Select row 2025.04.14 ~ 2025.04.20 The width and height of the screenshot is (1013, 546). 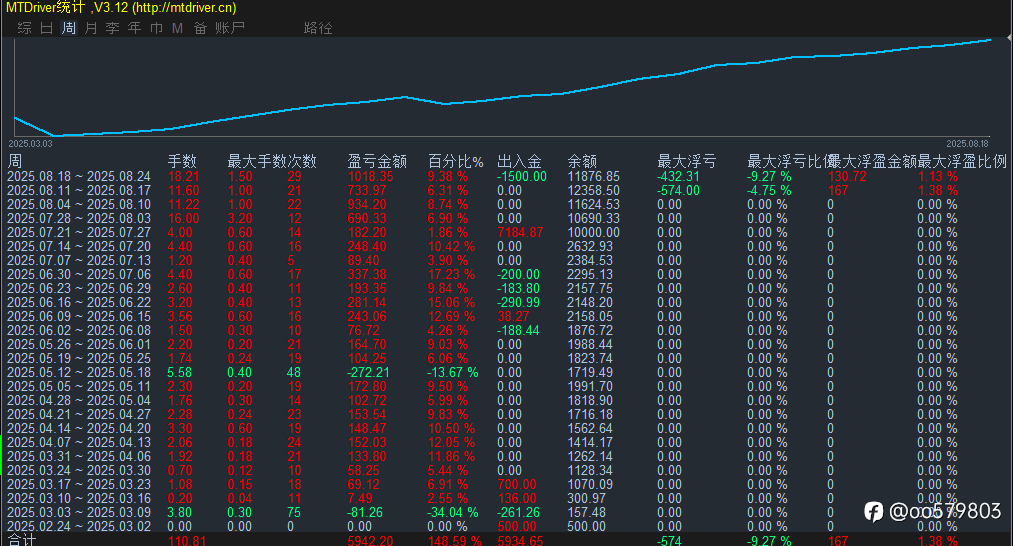[x=506, y=428]
